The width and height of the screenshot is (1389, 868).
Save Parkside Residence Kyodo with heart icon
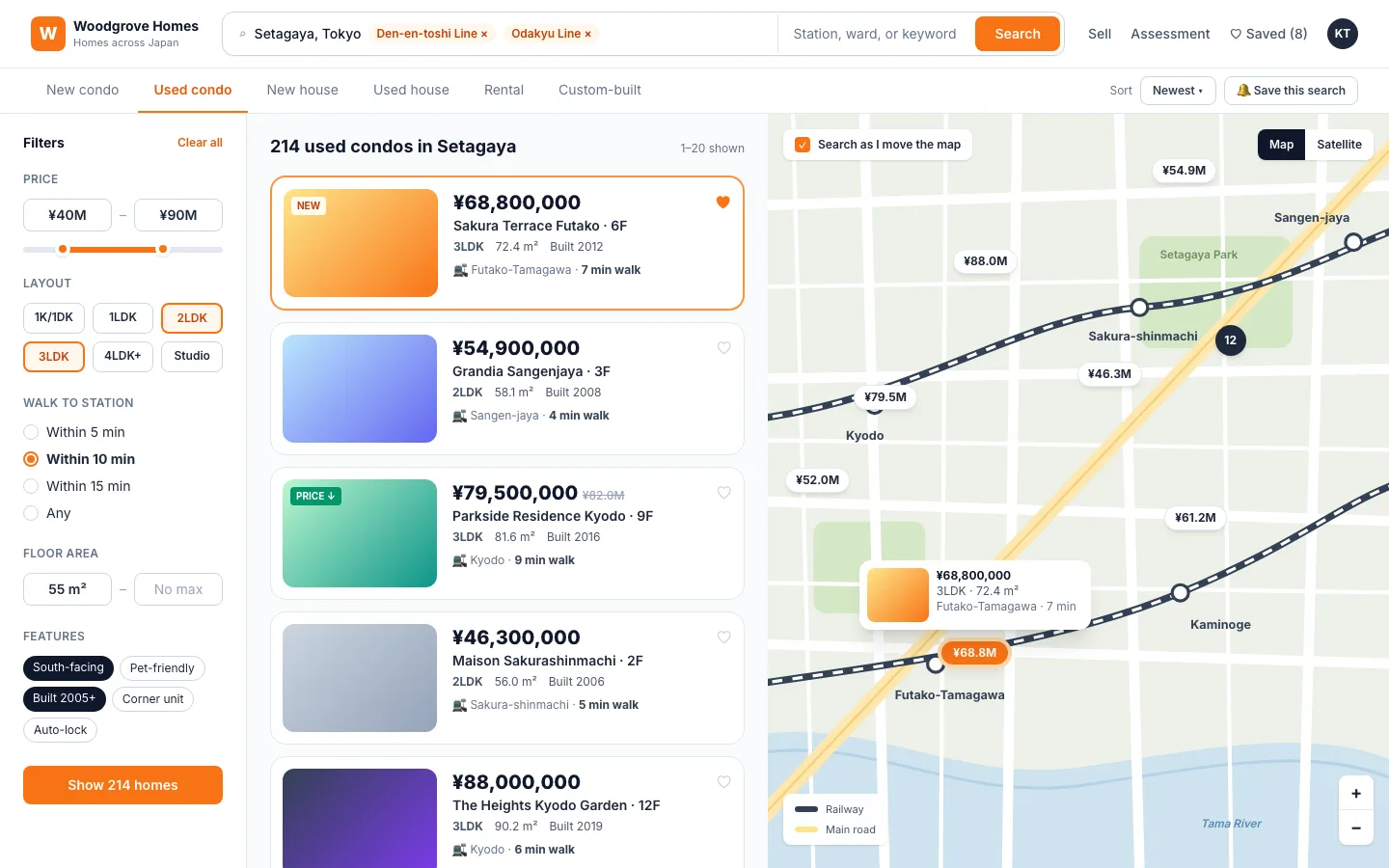[x=723, y=493]
